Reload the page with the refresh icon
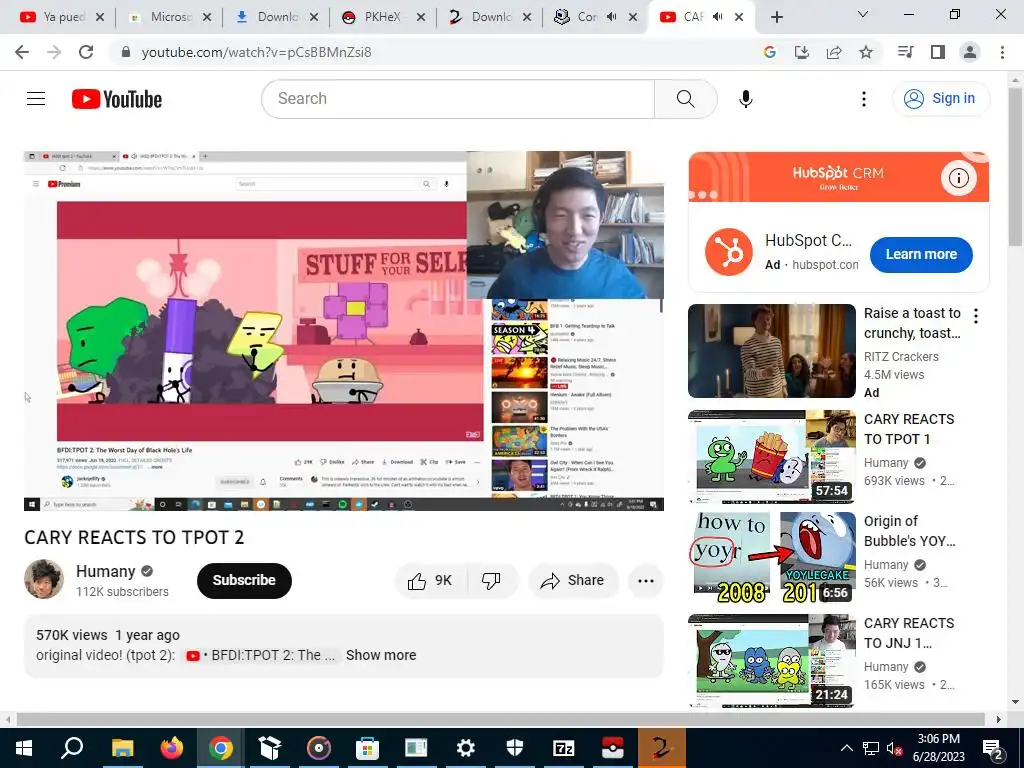Viewport: 1024px width, 768px height. pyautogui.click(x=86, y=52)
